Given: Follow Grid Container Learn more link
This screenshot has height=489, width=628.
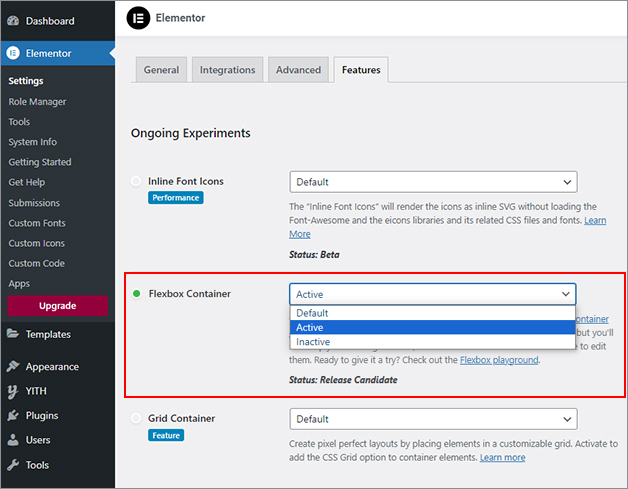Looking at the screenshot, I should pos(502,457).
